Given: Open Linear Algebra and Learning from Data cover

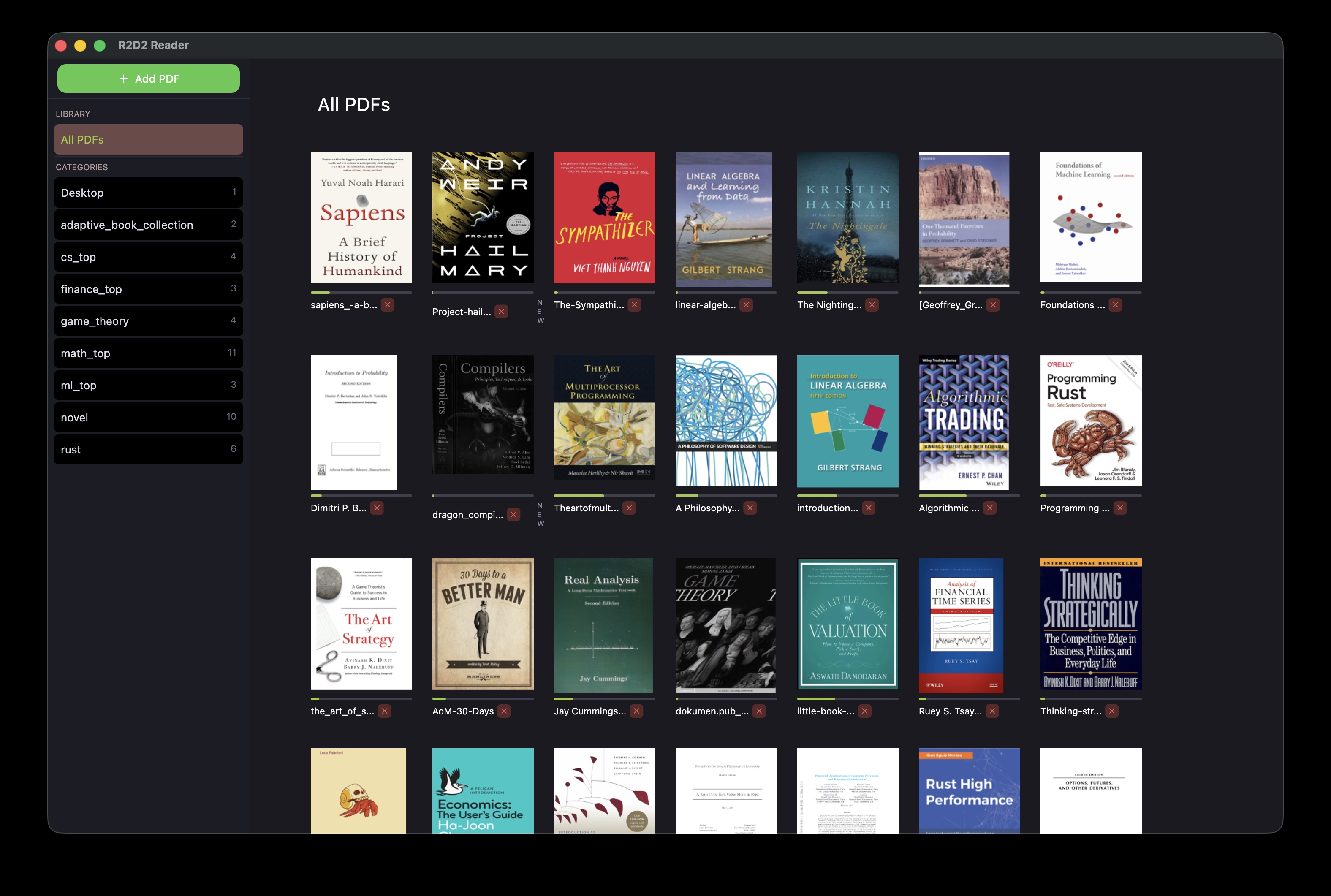Looking at the screenshot, I should coord(723,220).
